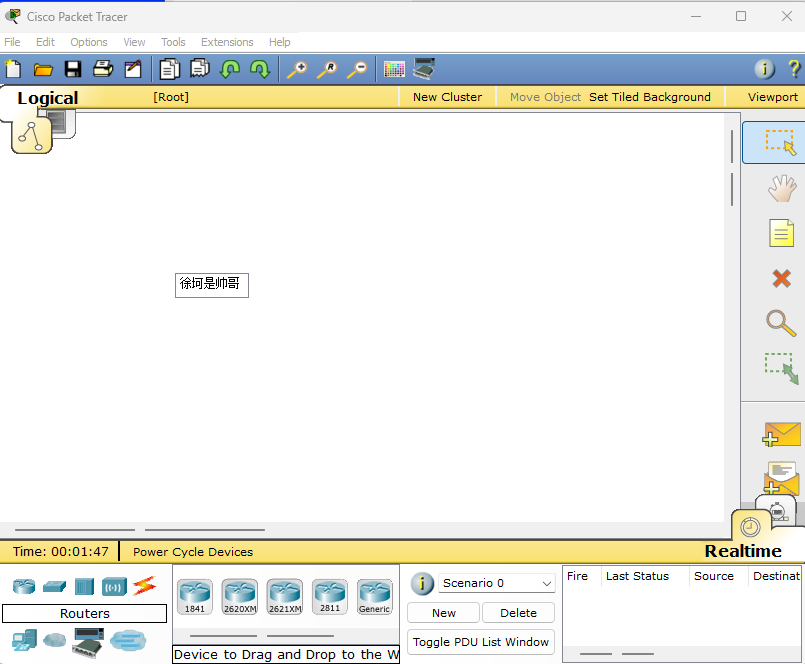805x664 pixels.
Task: Open the Activity Wizard icon
Action: (133, 69)
